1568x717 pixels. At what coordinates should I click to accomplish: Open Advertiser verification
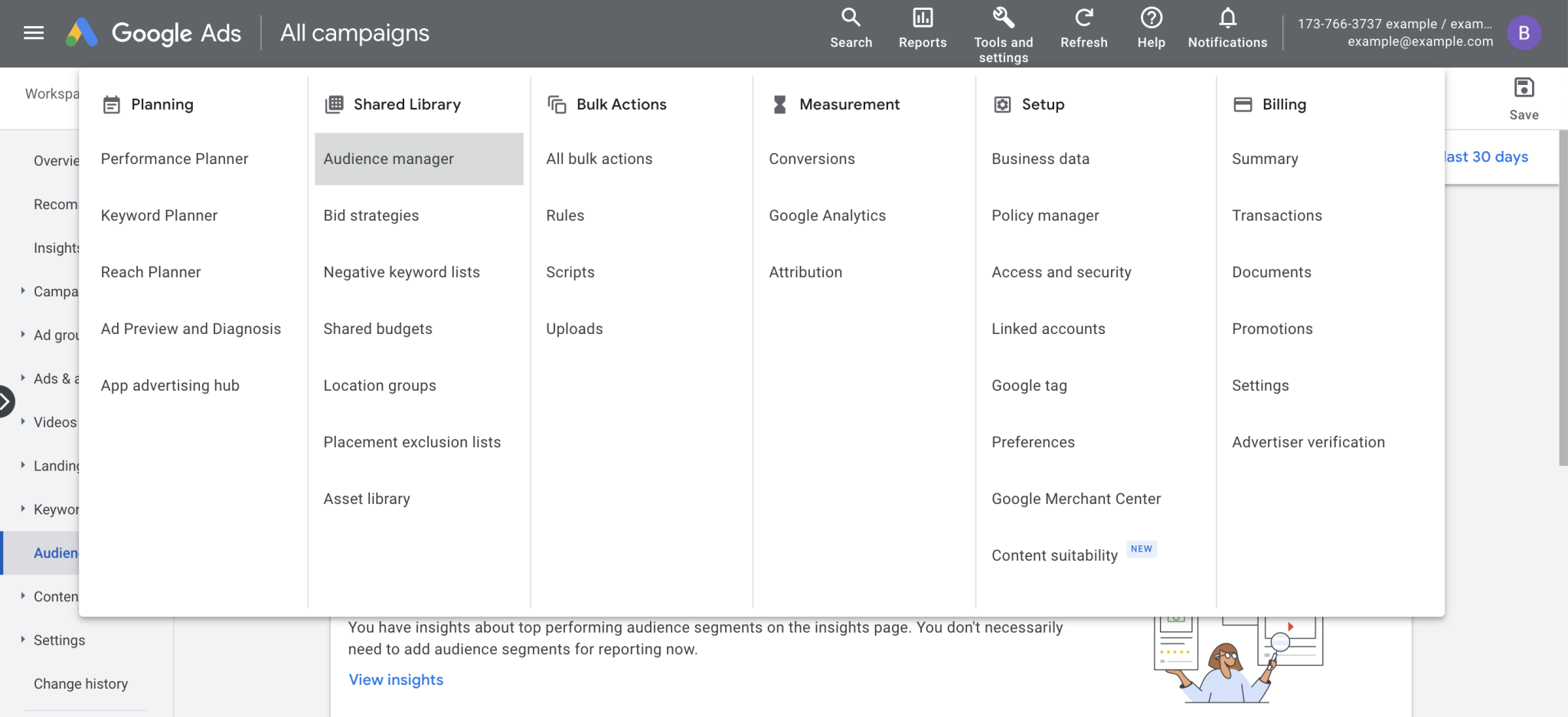[1308, 442]
